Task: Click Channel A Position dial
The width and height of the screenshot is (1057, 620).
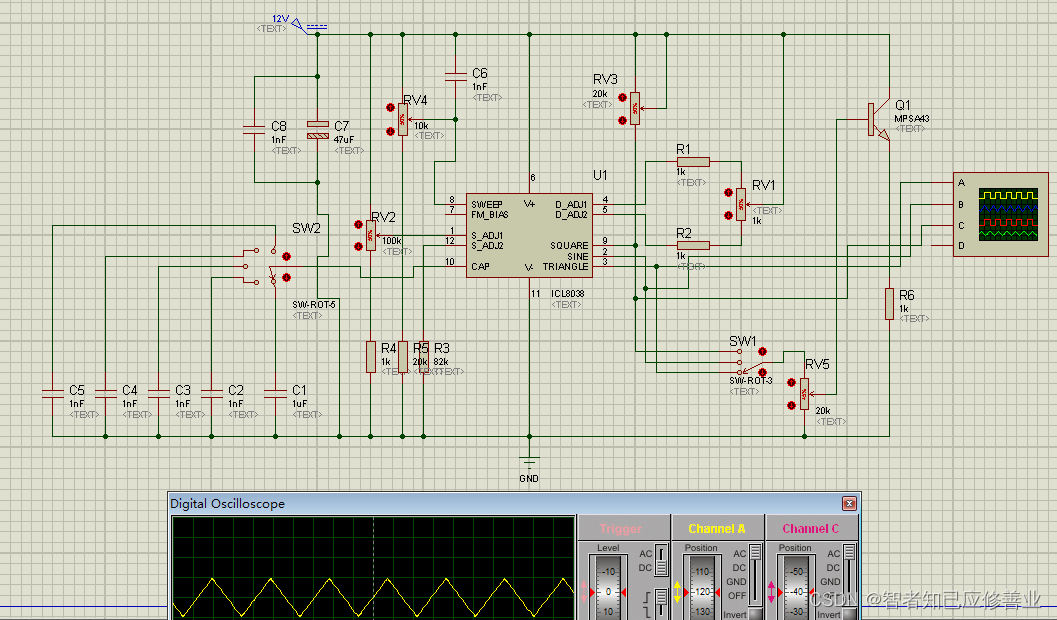Action: coord(702,586)
